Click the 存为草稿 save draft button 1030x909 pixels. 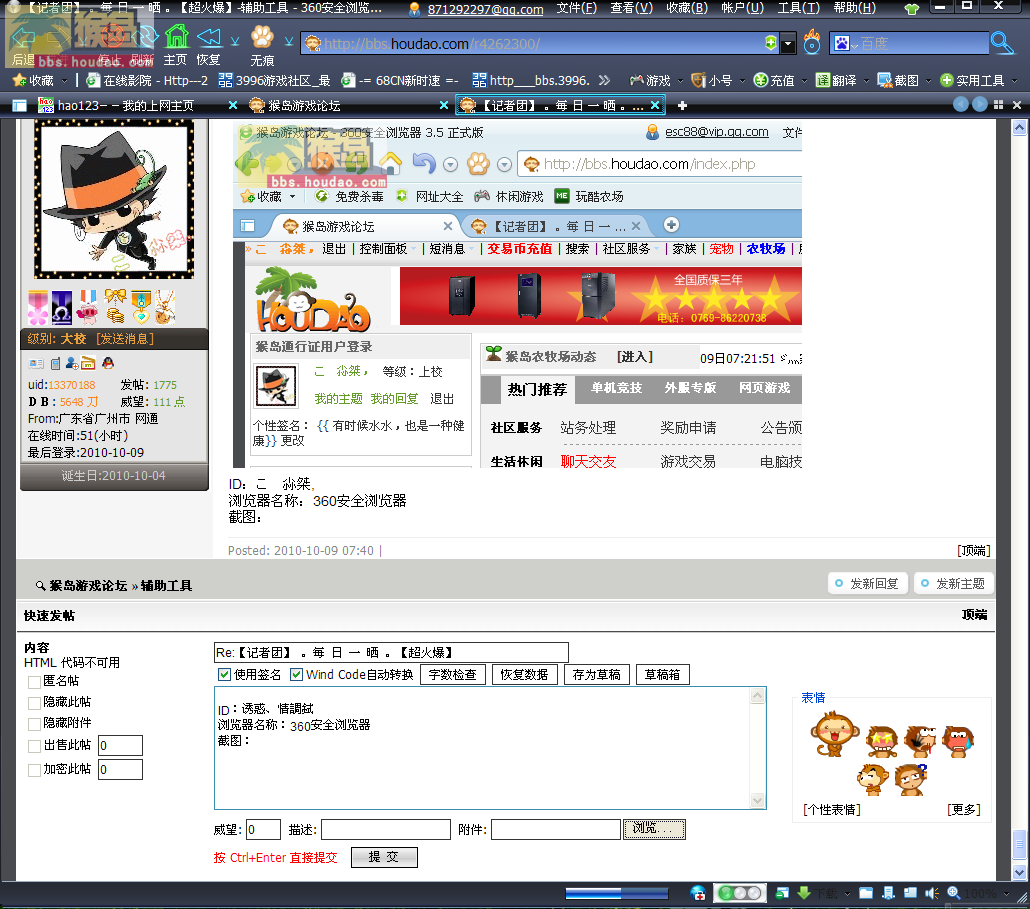pos(596,675)
